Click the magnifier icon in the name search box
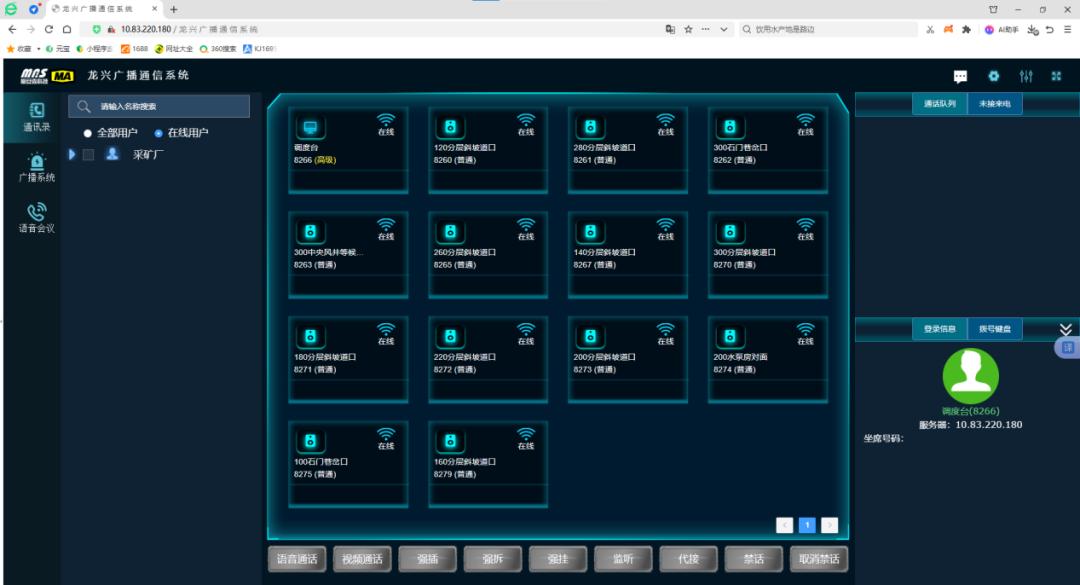Screen dimensions: 1080x585 84,107
